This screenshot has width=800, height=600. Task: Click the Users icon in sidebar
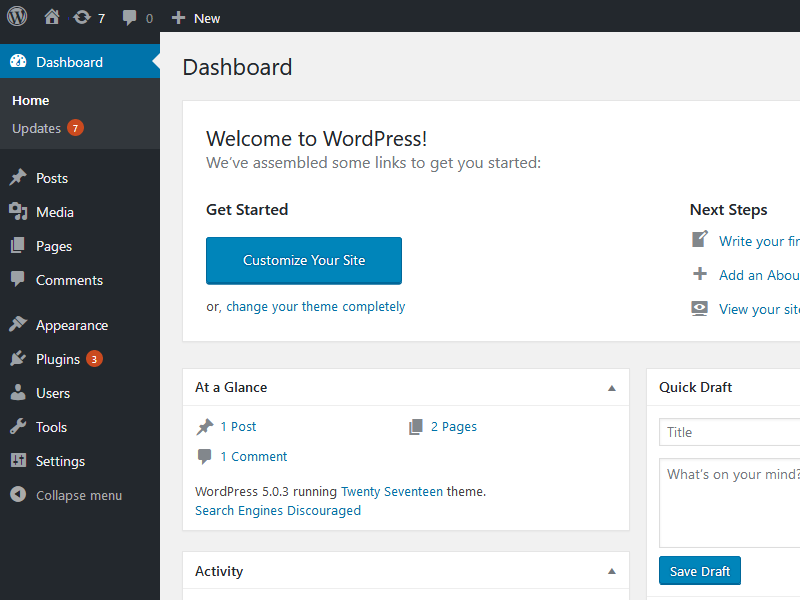tap(18, 393)
